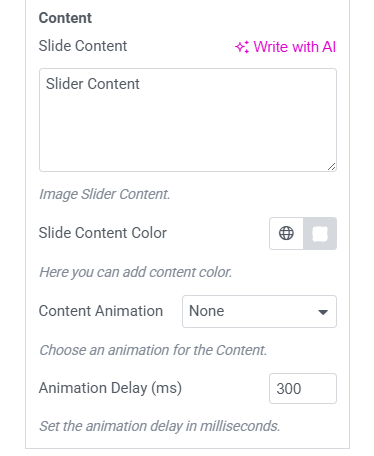
Task: Click 'Image Slider Content.' description text
Action: [105, 194]
